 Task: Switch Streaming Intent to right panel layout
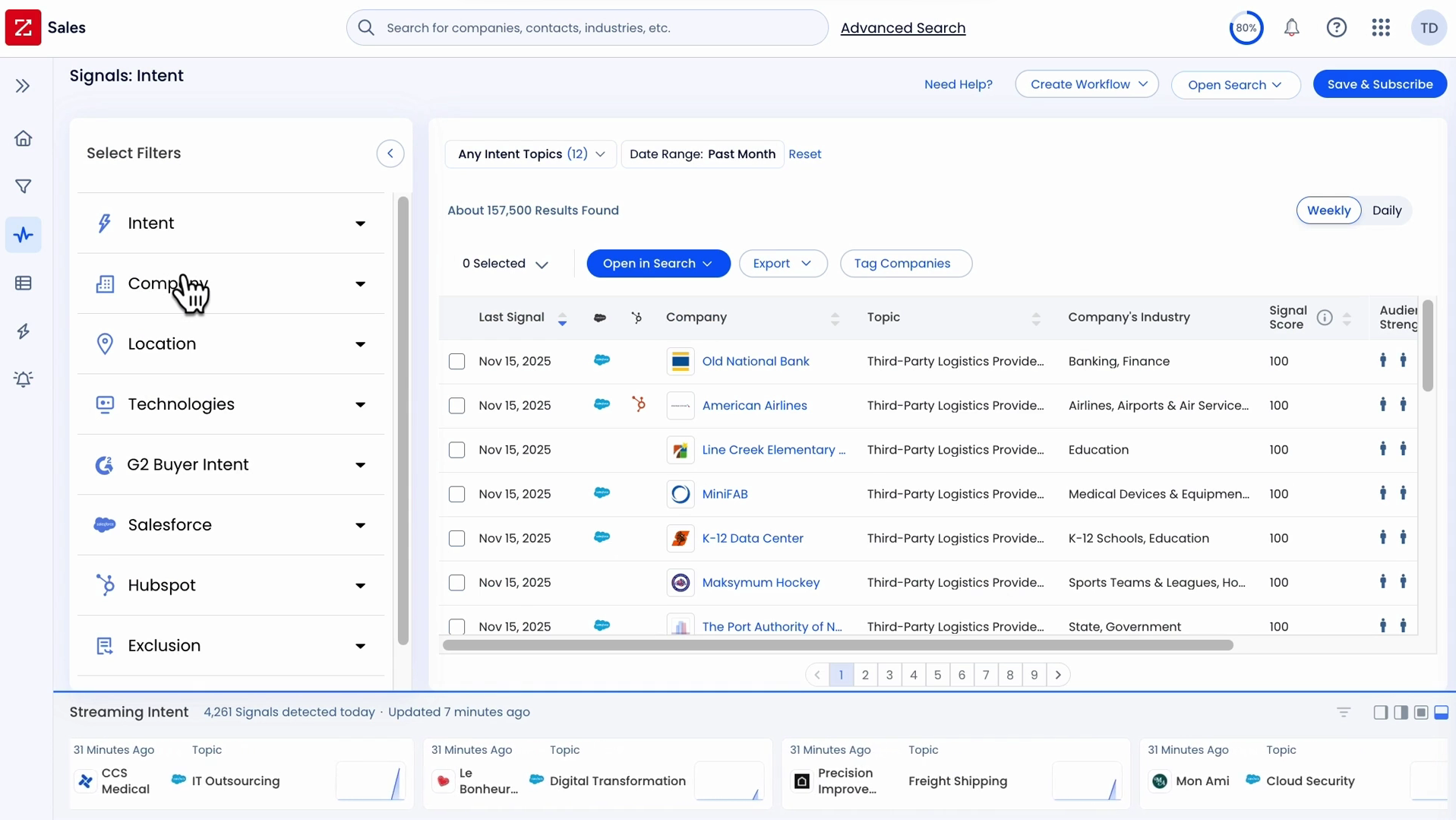tap(1401, 713)
